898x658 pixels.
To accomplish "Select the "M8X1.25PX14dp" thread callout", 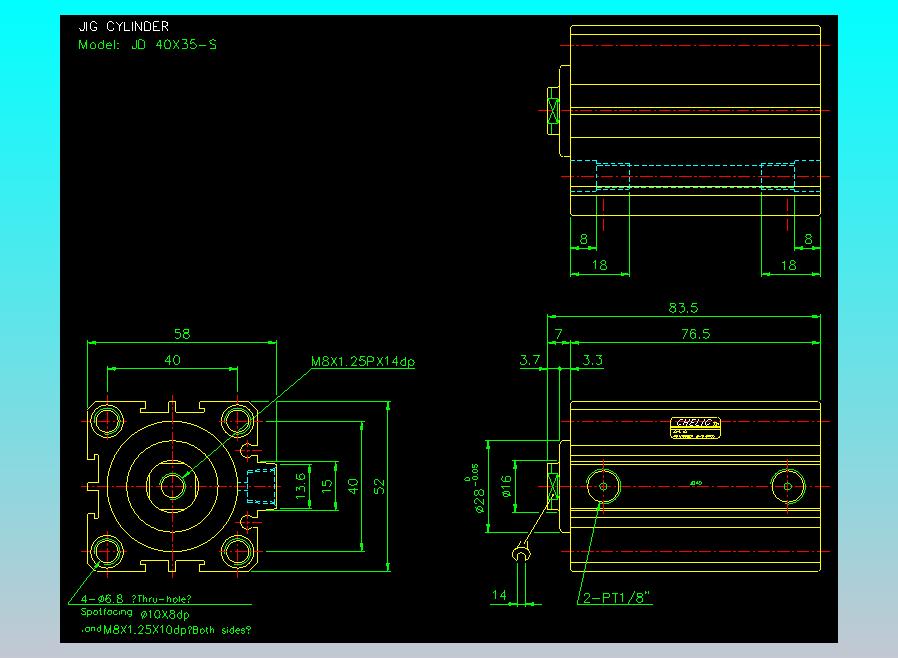I will (363, 361).
